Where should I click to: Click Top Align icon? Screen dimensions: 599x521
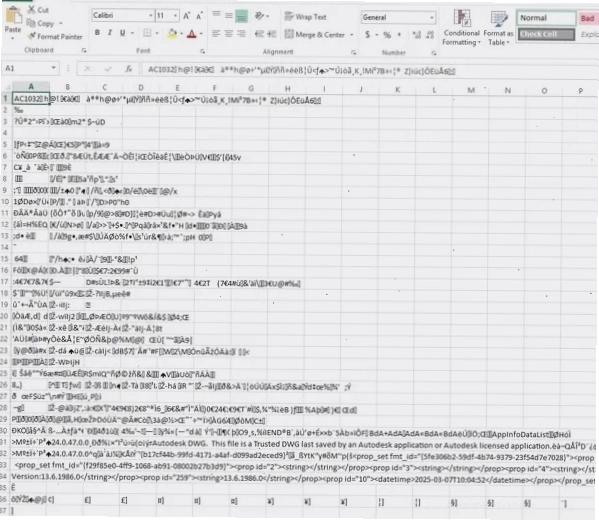[x=216, y=15]
